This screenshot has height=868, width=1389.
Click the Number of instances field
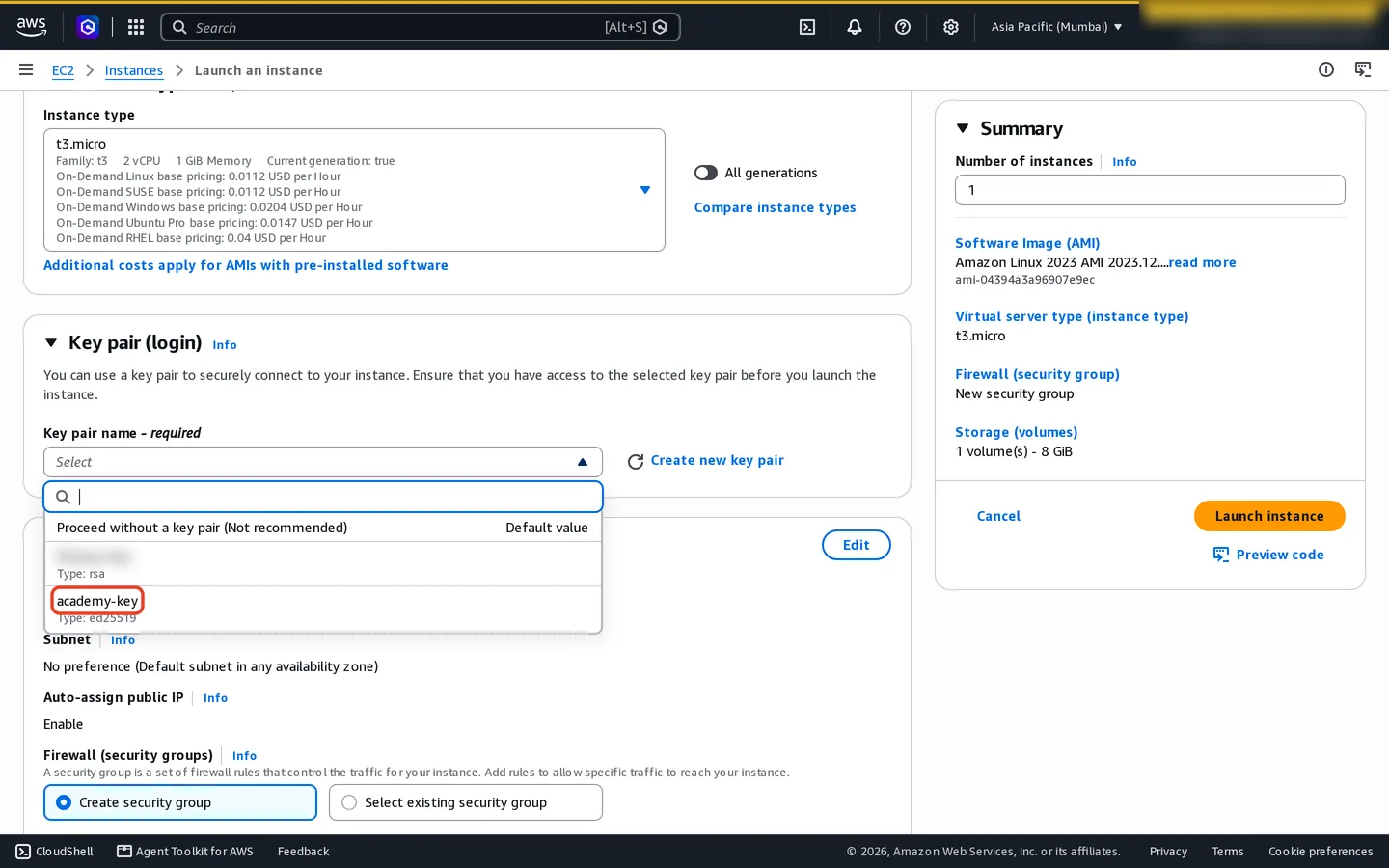(x=1150, y=190)
